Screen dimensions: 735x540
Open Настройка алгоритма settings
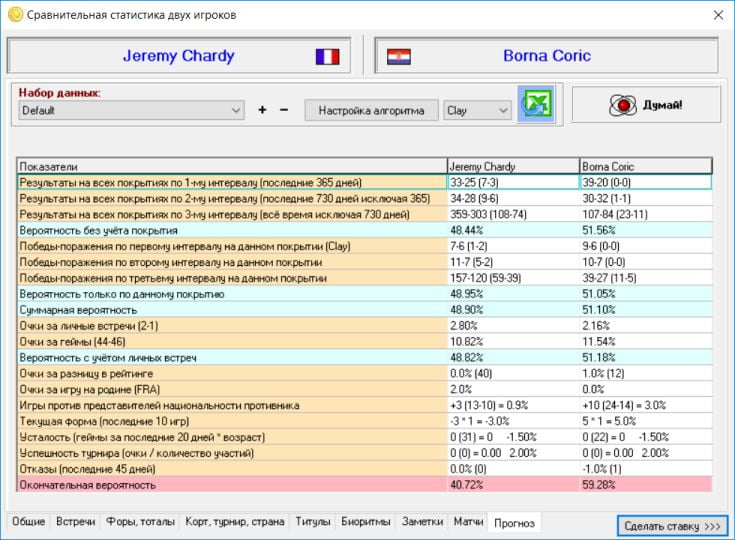pos(371,110)
